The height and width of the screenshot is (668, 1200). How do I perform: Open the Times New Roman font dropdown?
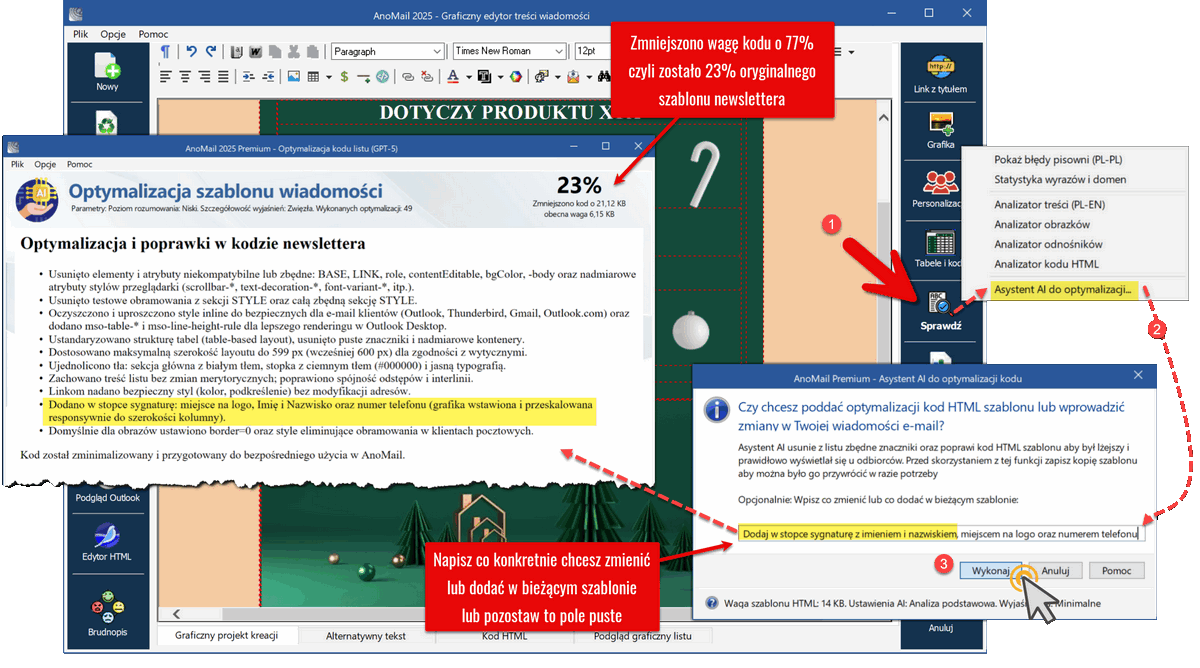pyautogui.click(x=508, y=51)
